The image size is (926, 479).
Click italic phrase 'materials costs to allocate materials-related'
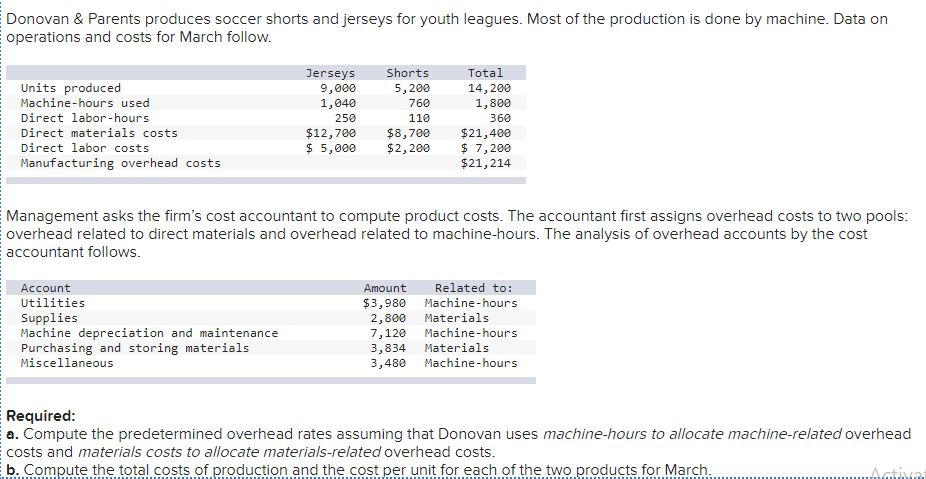[229, 452]
